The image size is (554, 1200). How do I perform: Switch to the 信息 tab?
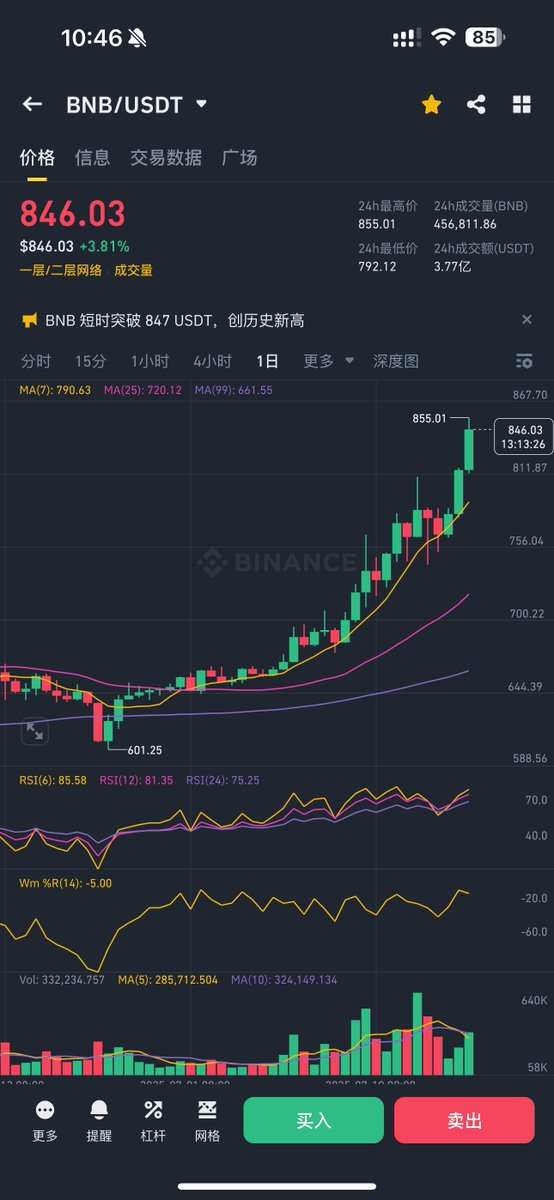tap(92, 157)
